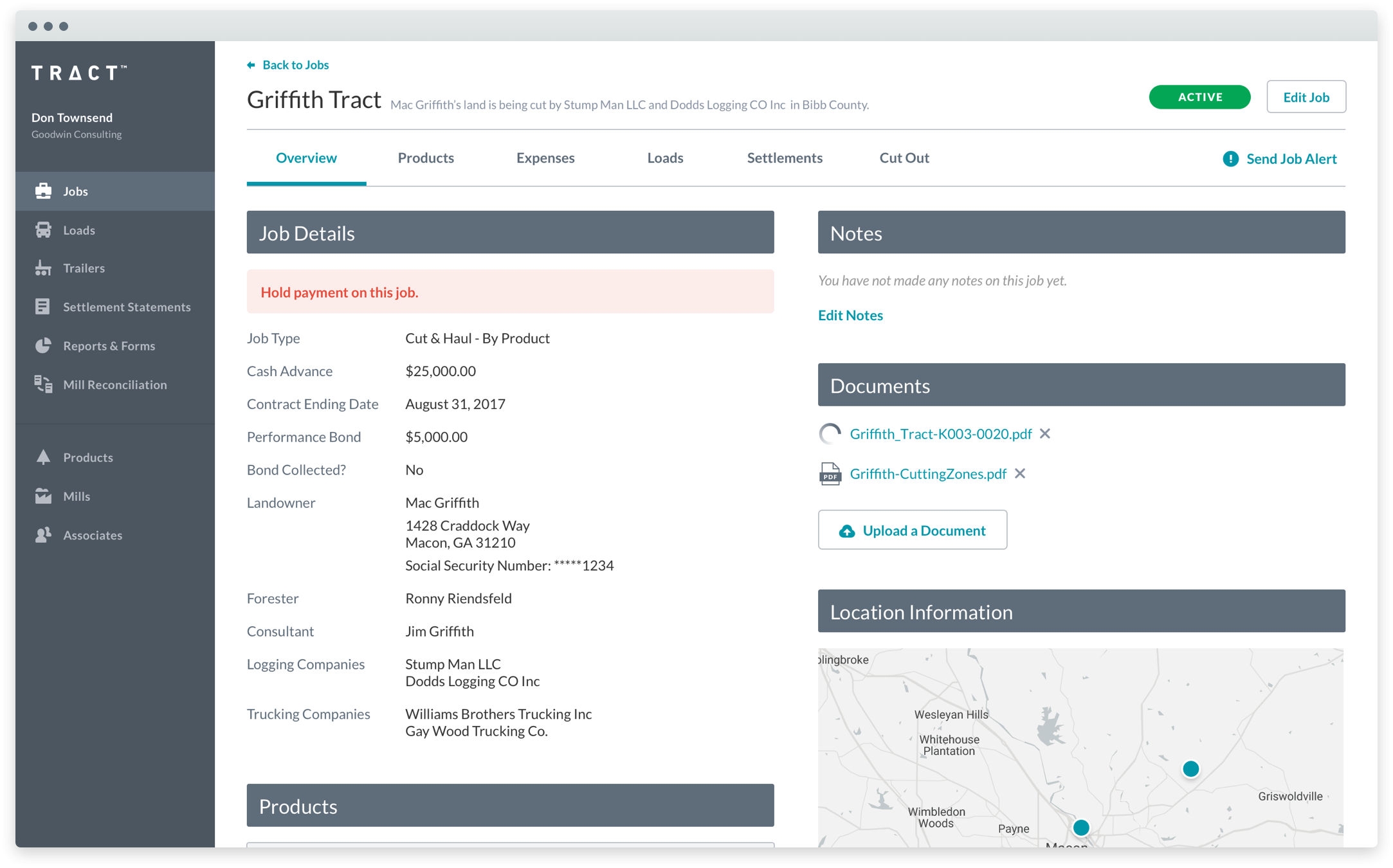Switch to the Settlements tab
The image size is (1393, 868).
click(x=784, y=158)
